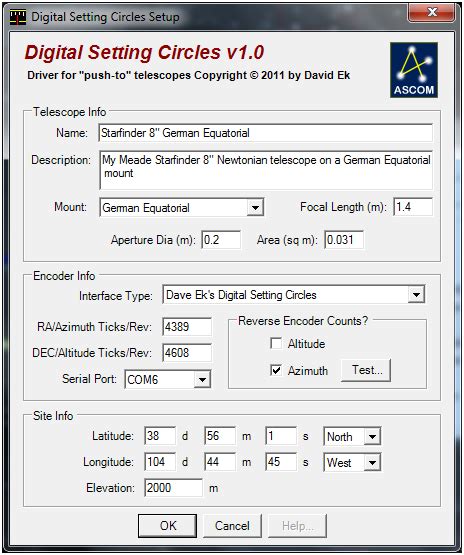
Task: Click the DEC/Altitude Ticks/Rev field
Action: [x=187, y=353]
